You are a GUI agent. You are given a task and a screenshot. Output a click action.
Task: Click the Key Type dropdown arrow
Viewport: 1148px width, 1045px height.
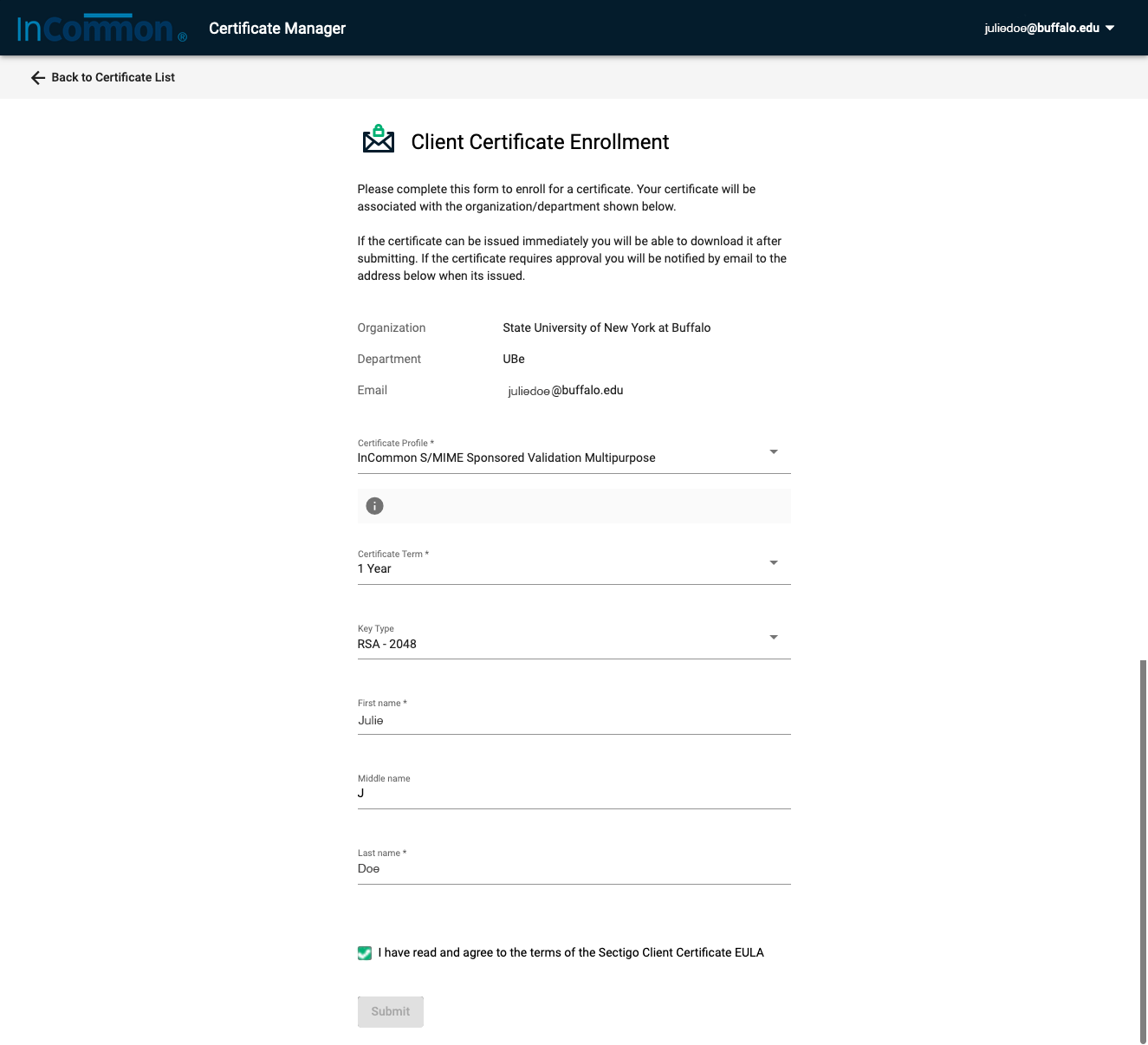tap(774, 638)
